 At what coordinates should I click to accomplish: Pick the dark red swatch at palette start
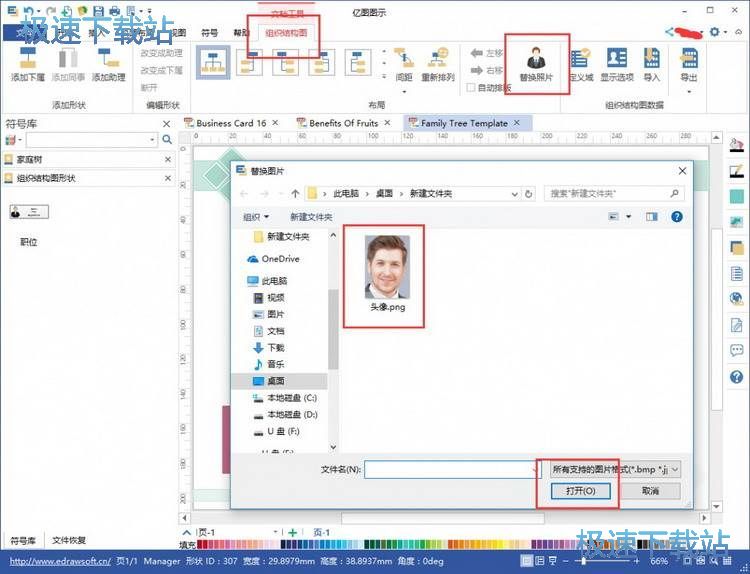[x=200, y=544]
